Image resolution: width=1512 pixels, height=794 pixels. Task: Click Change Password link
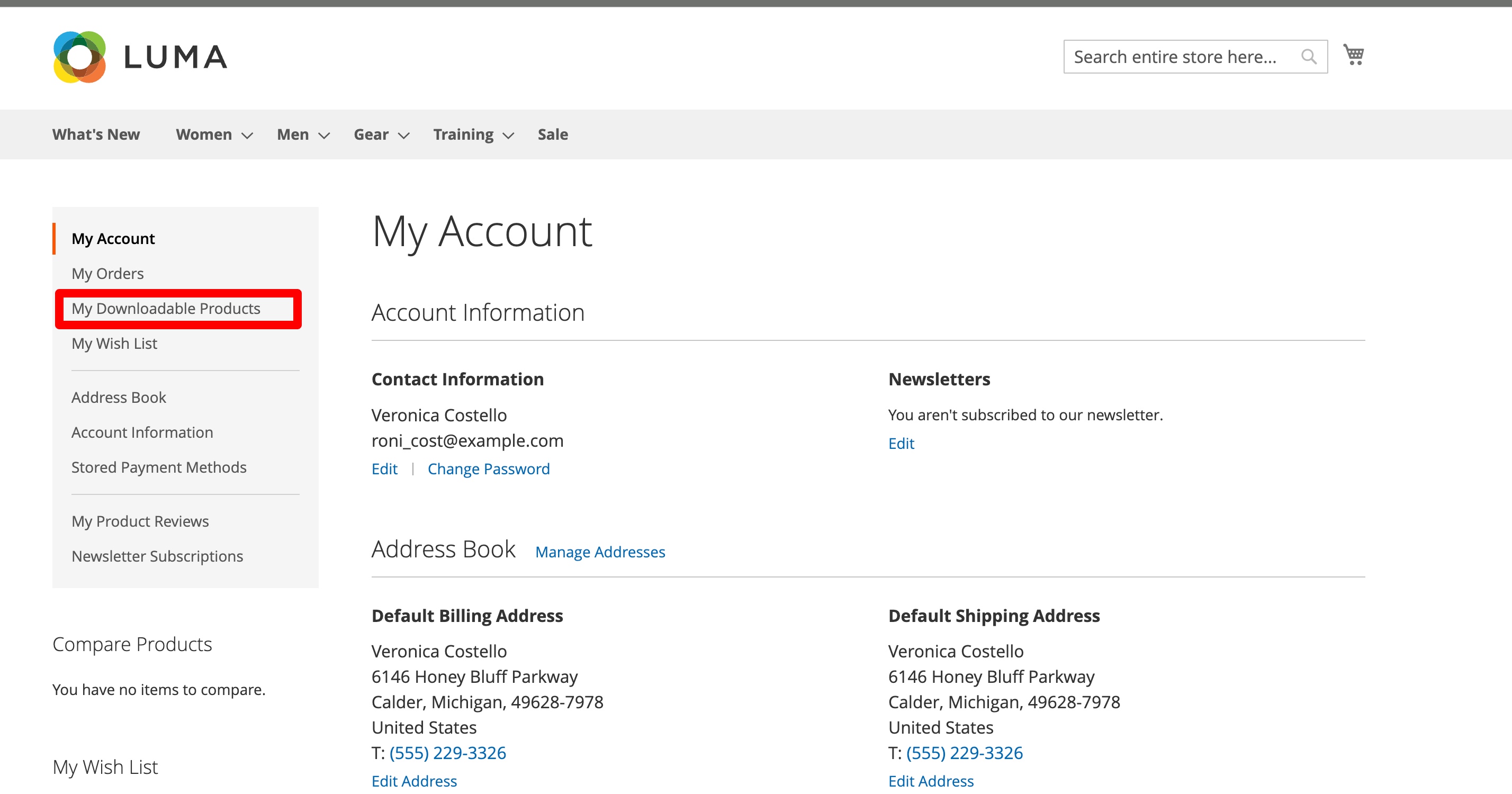[x=488, y=469]
